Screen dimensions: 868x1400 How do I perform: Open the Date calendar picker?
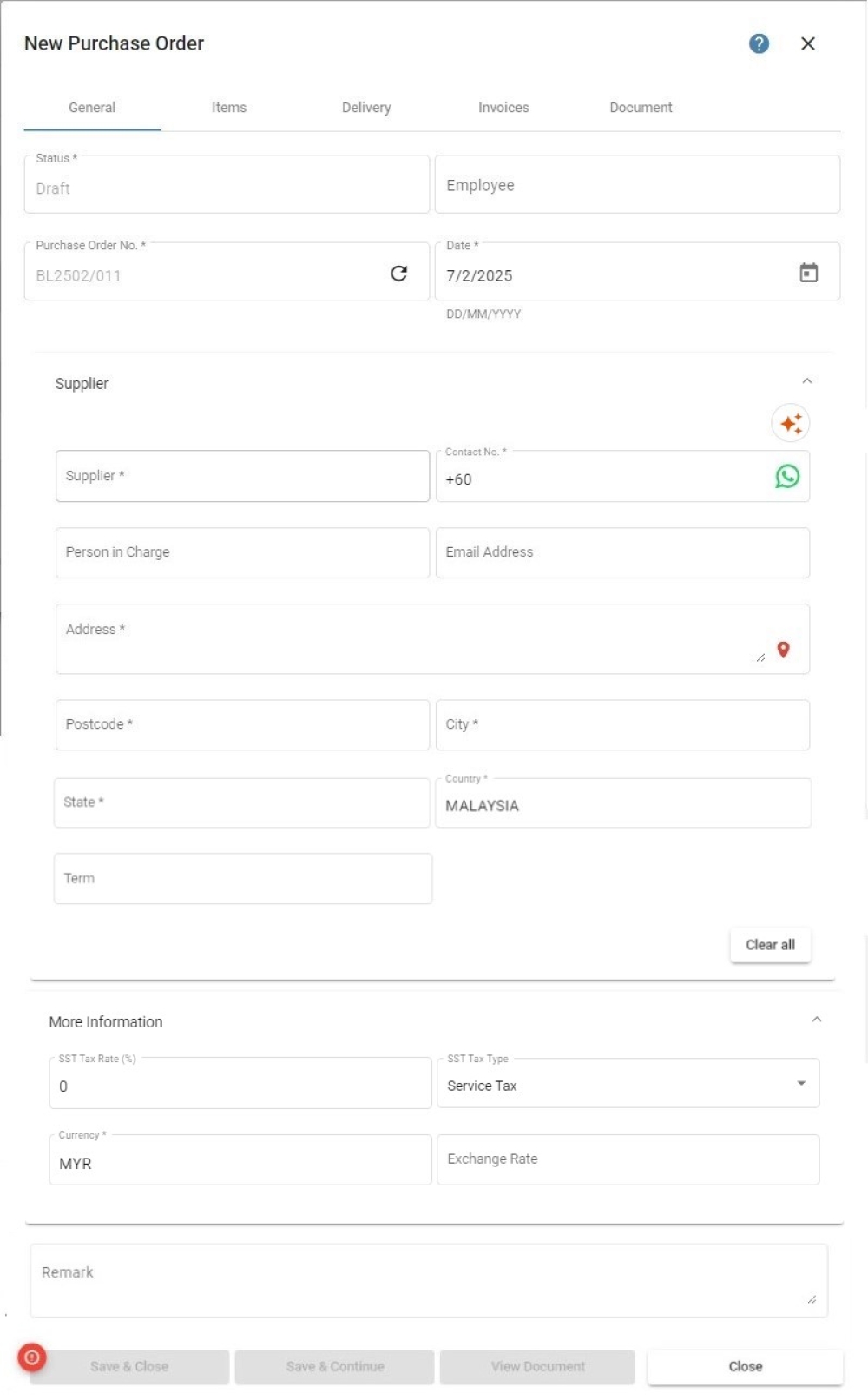[808, 273]
